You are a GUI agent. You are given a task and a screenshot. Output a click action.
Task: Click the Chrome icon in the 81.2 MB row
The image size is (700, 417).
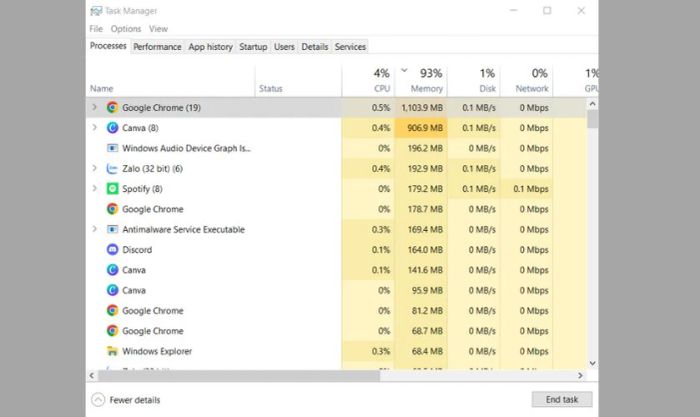pos(112,311)
